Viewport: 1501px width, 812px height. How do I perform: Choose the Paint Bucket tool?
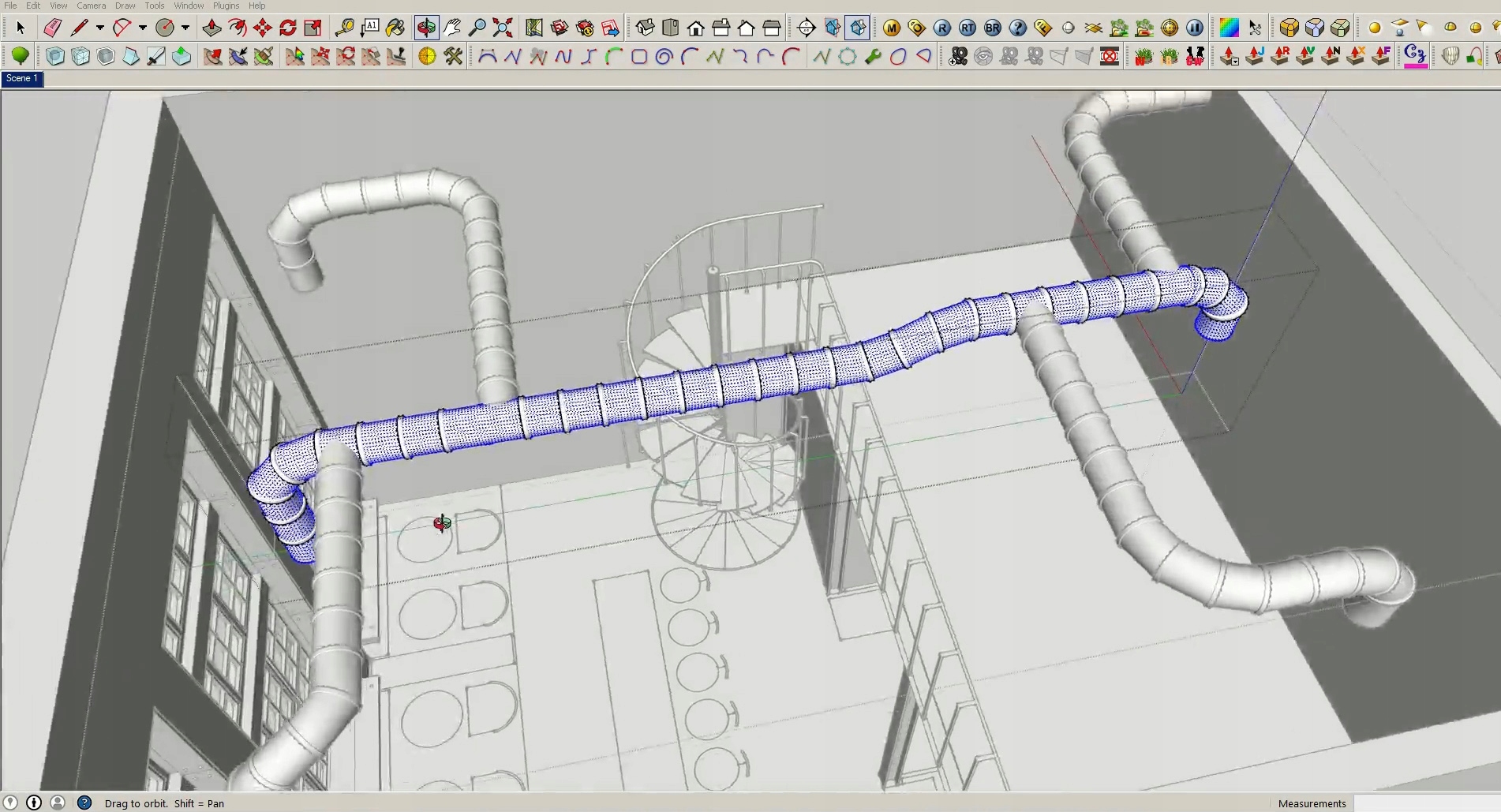tap(395, 28)
